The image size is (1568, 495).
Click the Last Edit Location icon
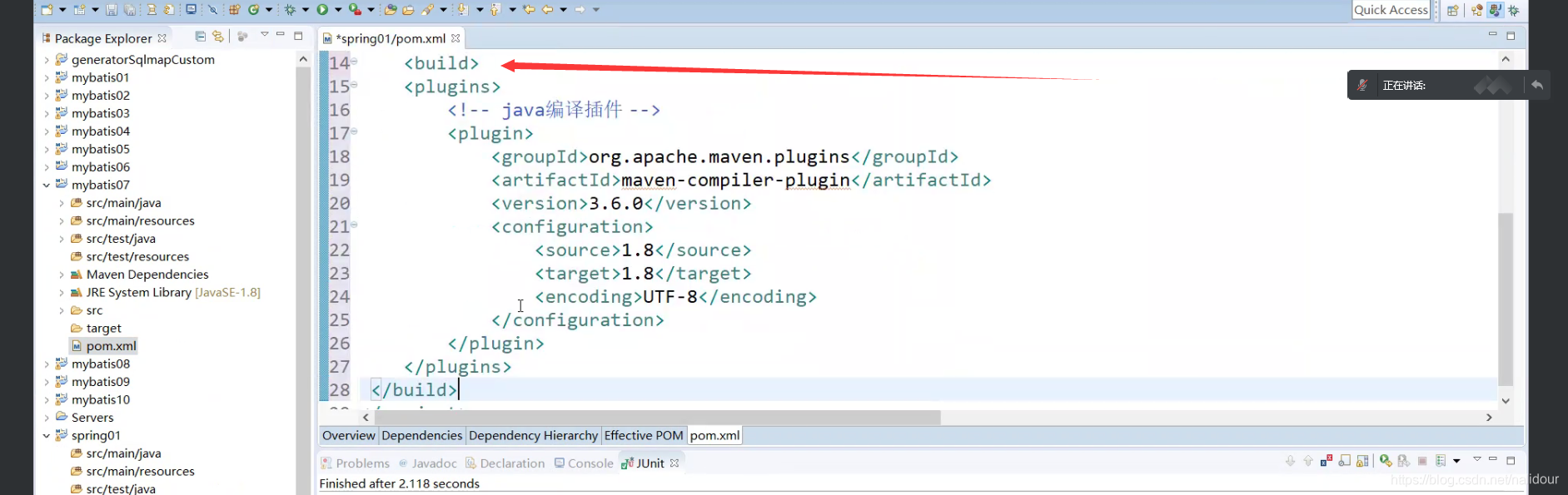pyautogui.click(x=529, y=10)
